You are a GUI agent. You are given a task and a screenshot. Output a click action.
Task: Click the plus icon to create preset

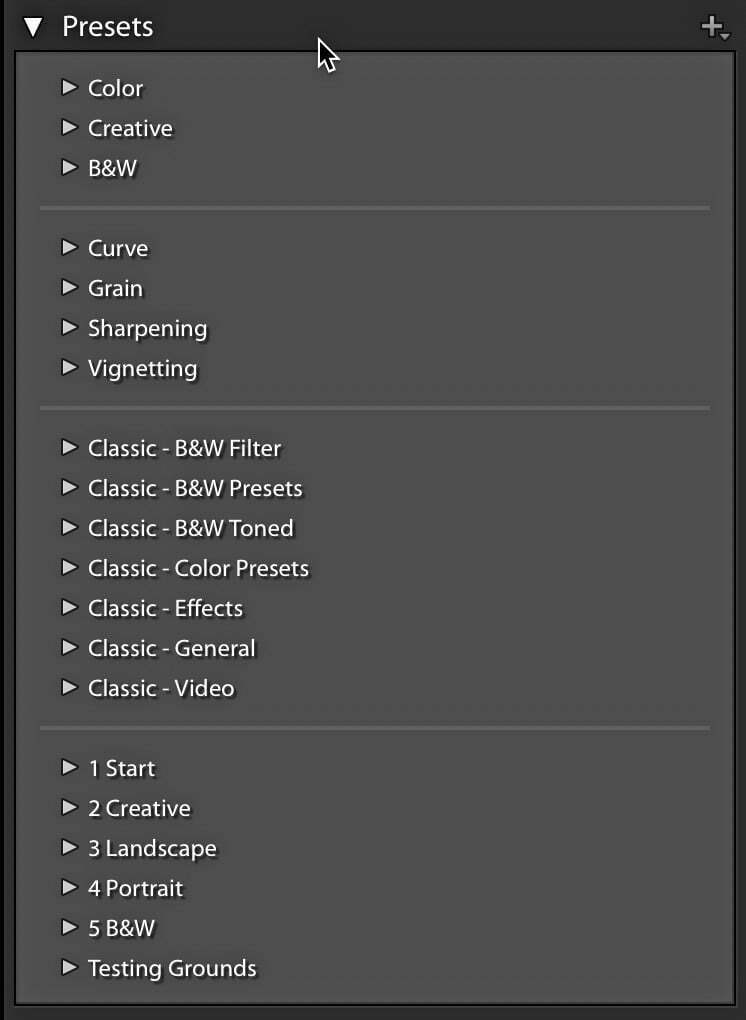[x=713, y=27]
